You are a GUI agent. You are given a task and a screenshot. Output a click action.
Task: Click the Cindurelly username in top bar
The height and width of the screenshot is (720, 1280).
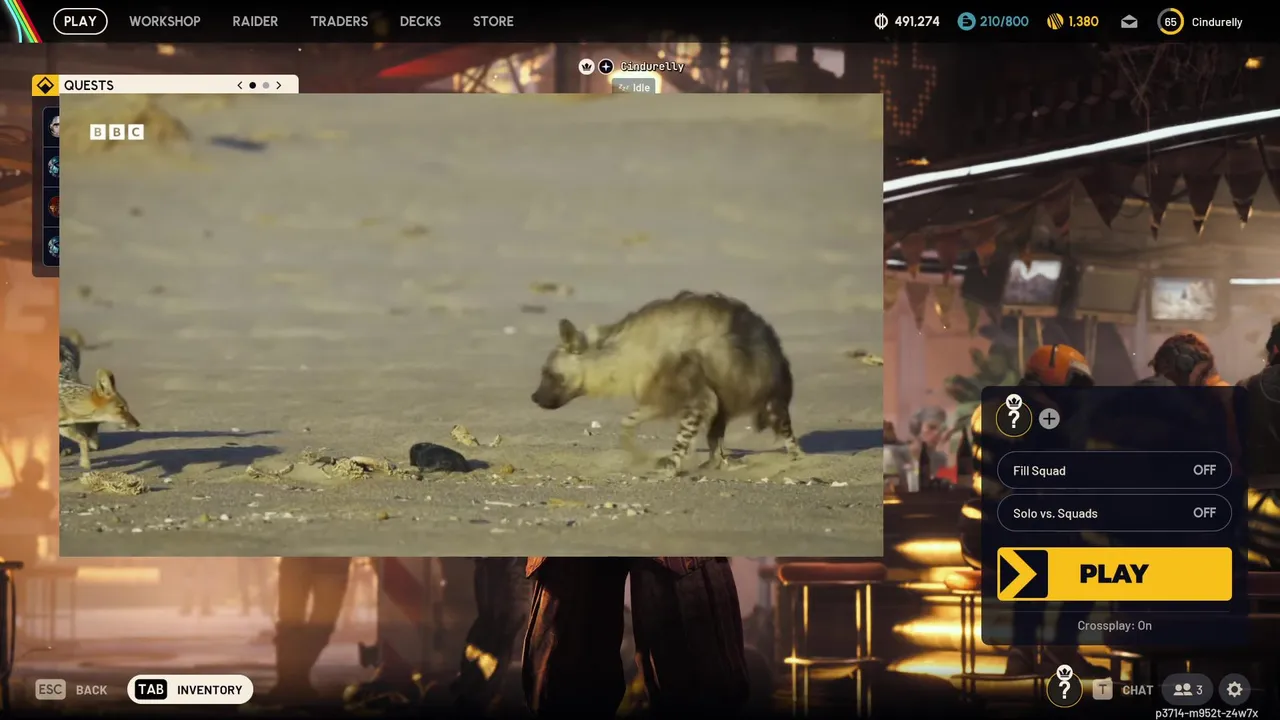(x=1217, y=21)
